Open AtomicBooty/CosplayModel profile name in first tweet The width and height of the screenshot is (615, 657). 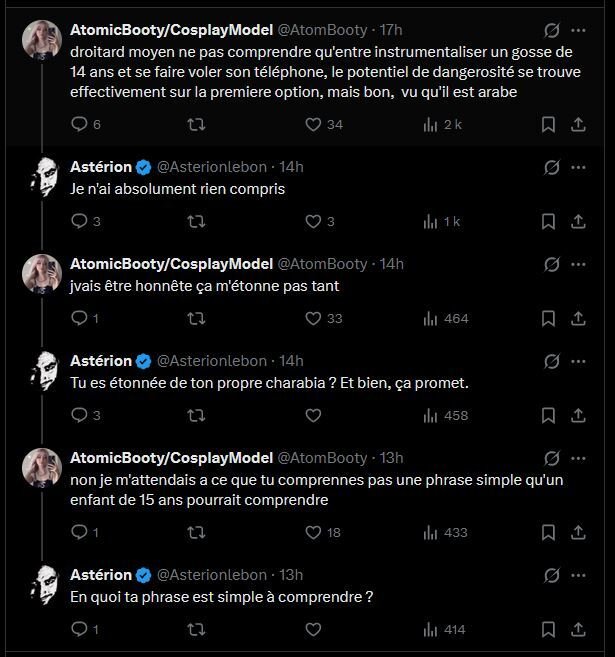pos(172,30)
